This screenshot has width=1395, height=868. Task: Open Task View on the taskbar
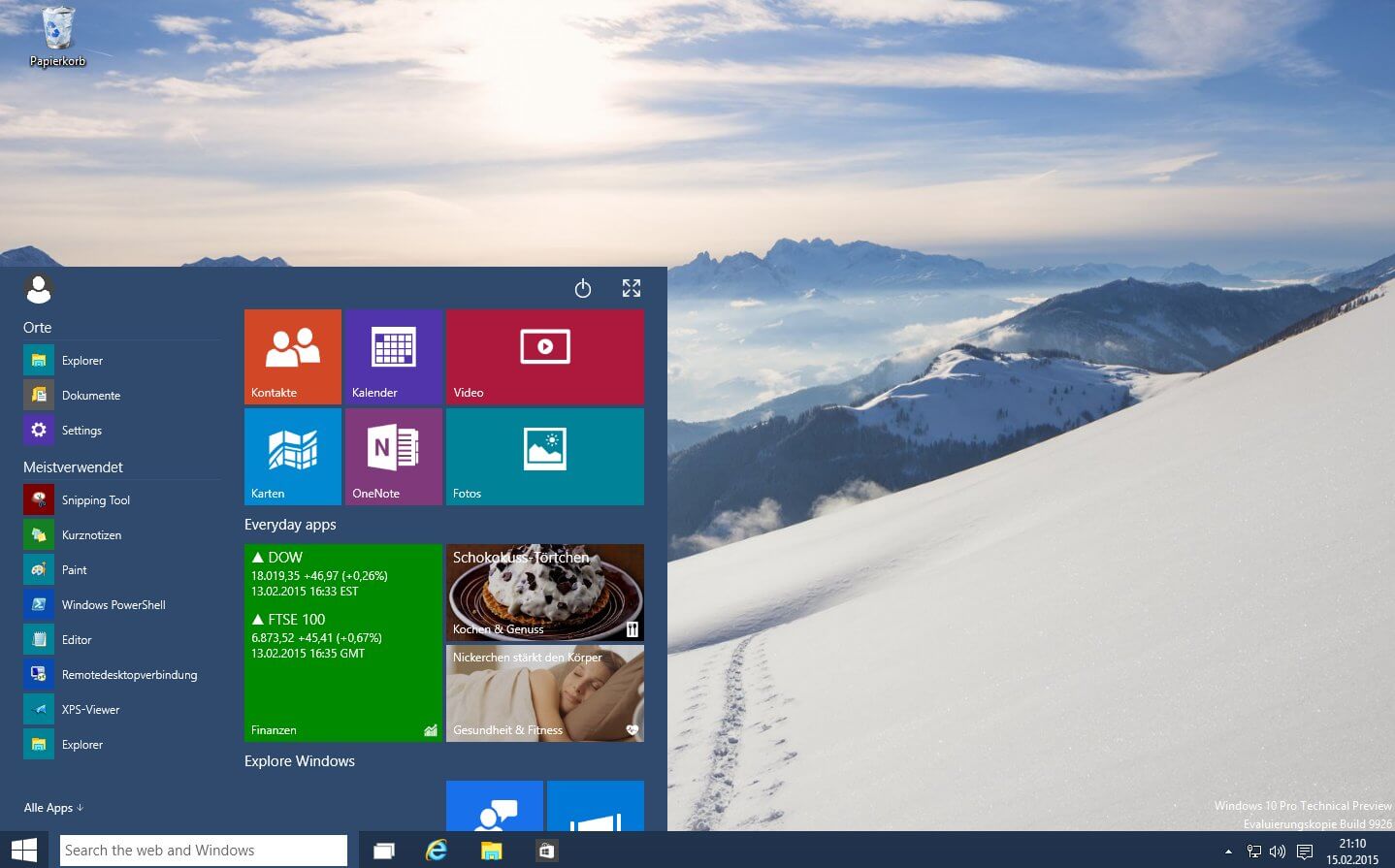coord(384,851)
